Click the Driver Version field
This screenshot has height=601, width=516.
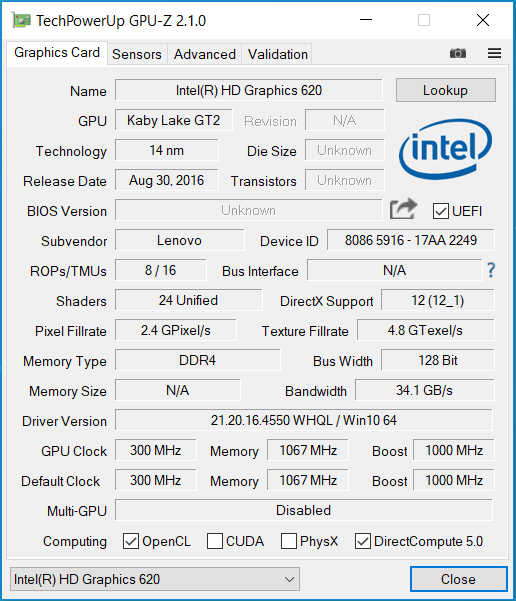(x=304, y=420)
